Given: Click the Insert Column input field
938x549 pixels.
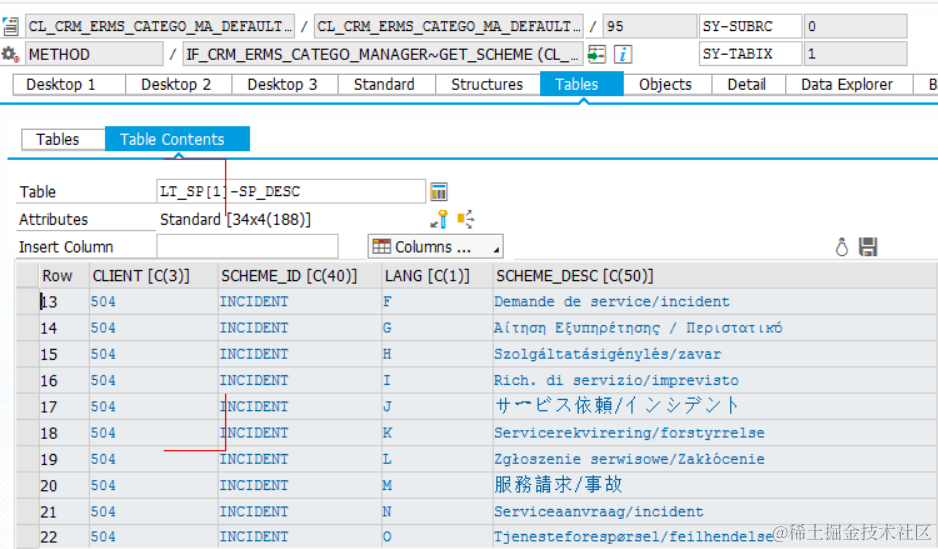Looking at the screenshot, I should point(247,246).
